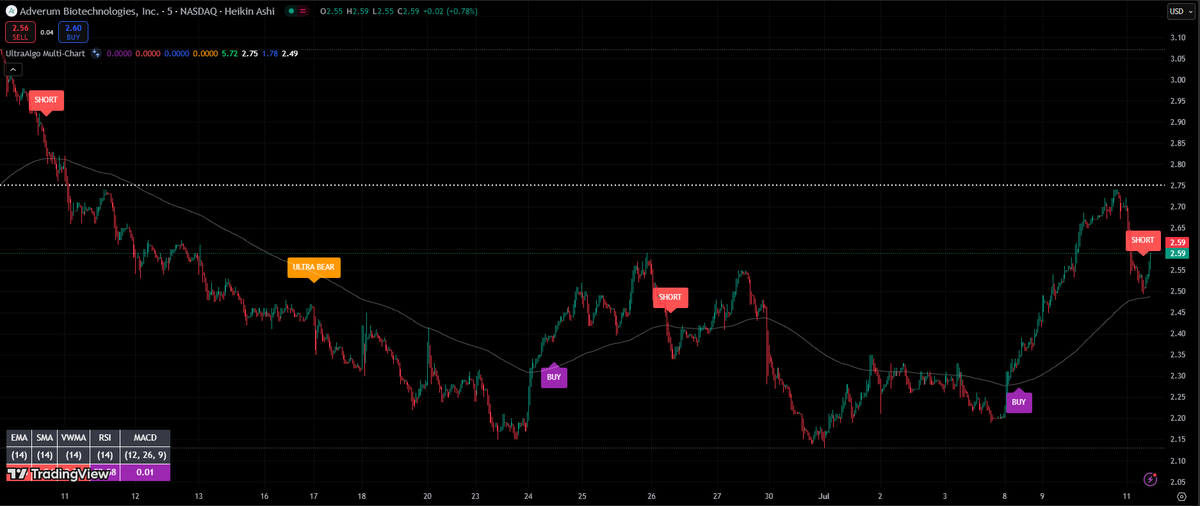This screenshot has width=1200, height=506.
Task: Click the 2.56 SELL button
Action: click(21, 32)
